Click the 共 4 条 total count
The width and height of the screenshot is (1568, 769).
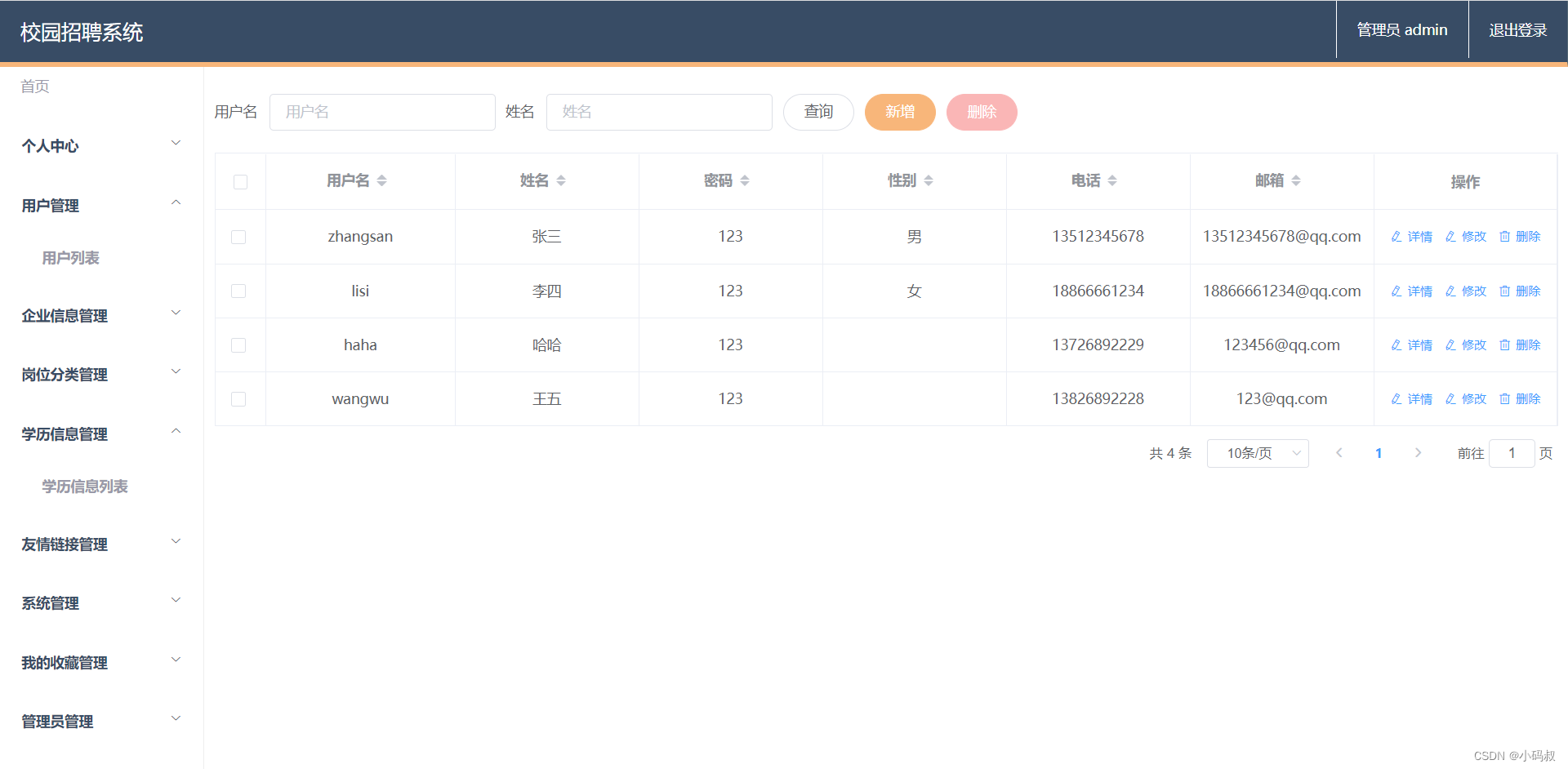[x=1170, y=453]
